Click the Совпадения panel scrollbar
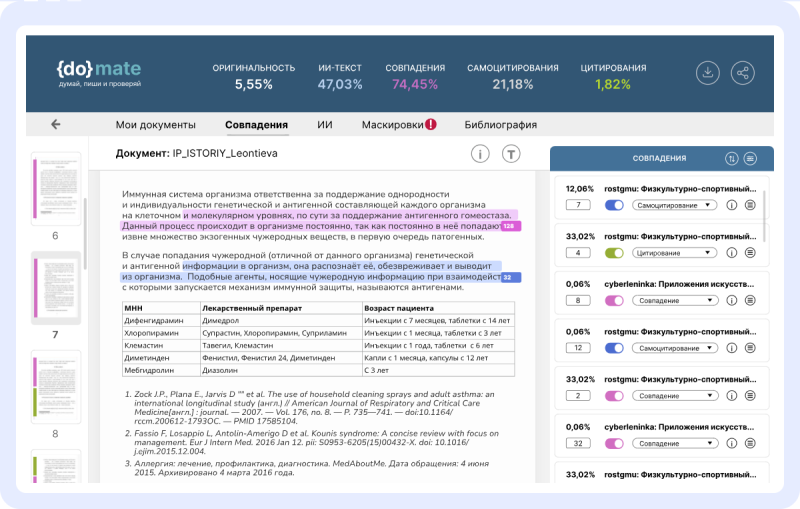The height and width of the screenshot is (509, 800). click(764, 216)
